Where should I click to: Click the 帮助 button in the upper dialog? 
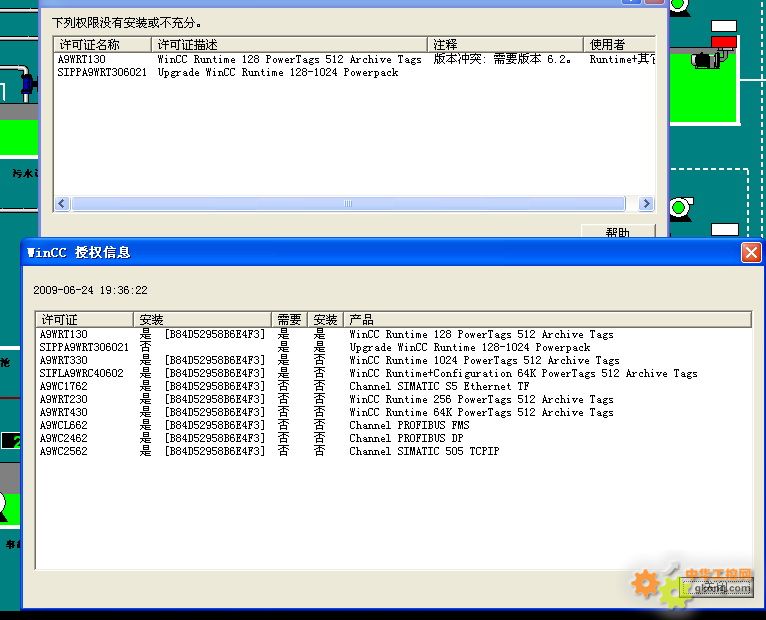click(x=617, y=231)
